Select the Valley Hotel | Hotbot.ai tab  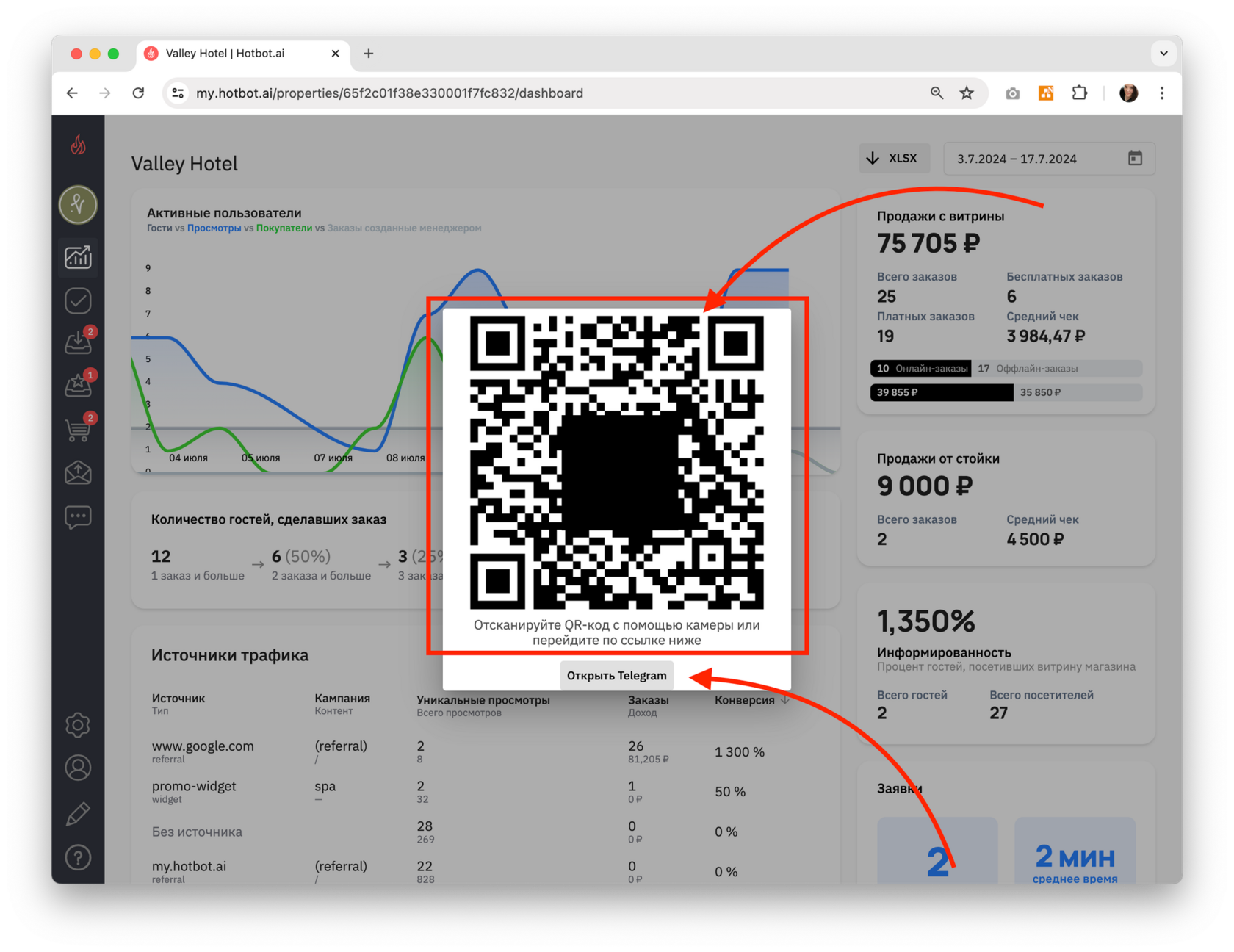point(243,54)
